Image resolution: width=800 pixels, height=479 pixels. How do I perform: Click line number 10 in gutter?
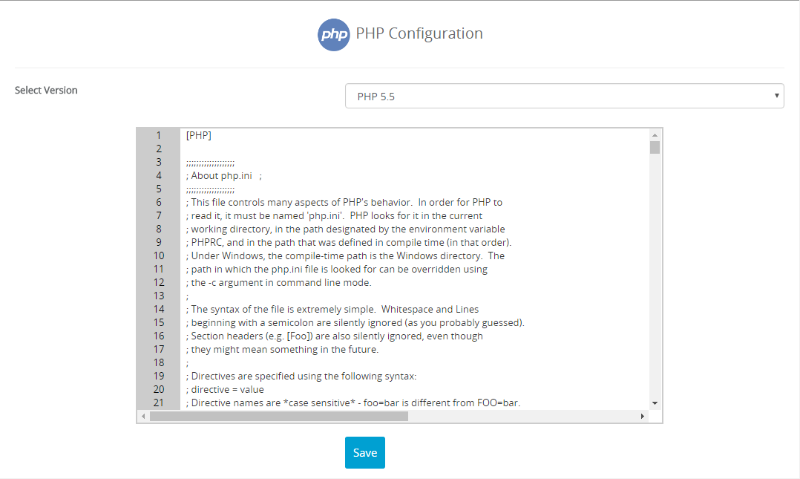point(159,256)
